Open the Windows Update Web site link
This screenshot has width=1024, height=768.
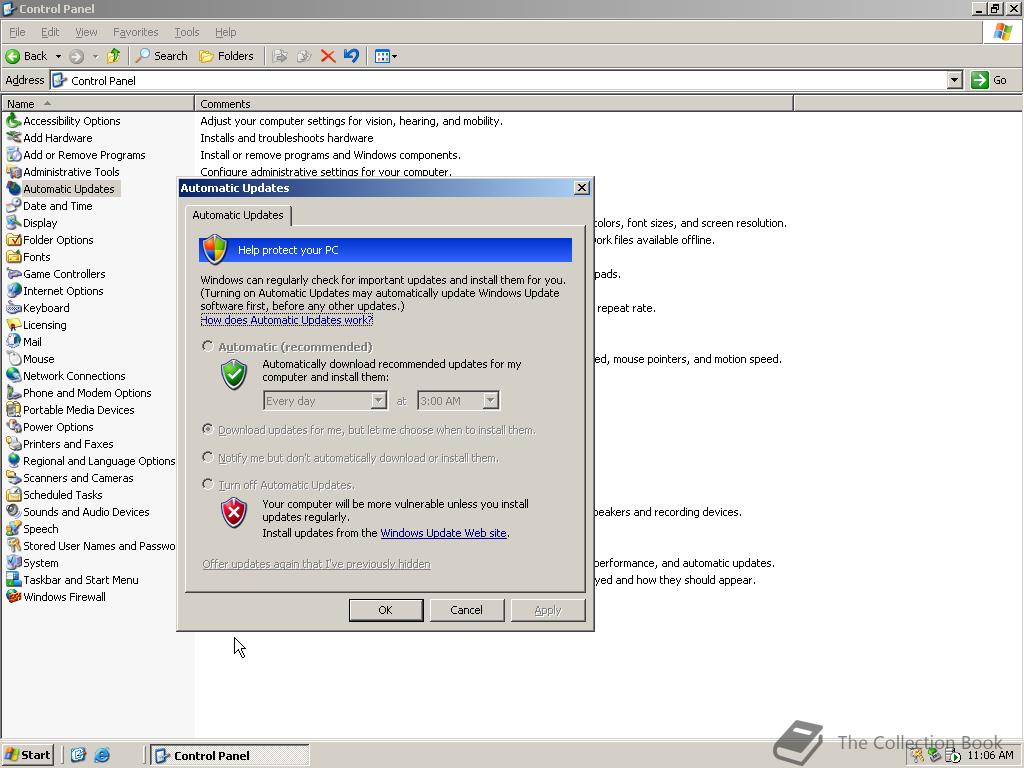[443, 533]
